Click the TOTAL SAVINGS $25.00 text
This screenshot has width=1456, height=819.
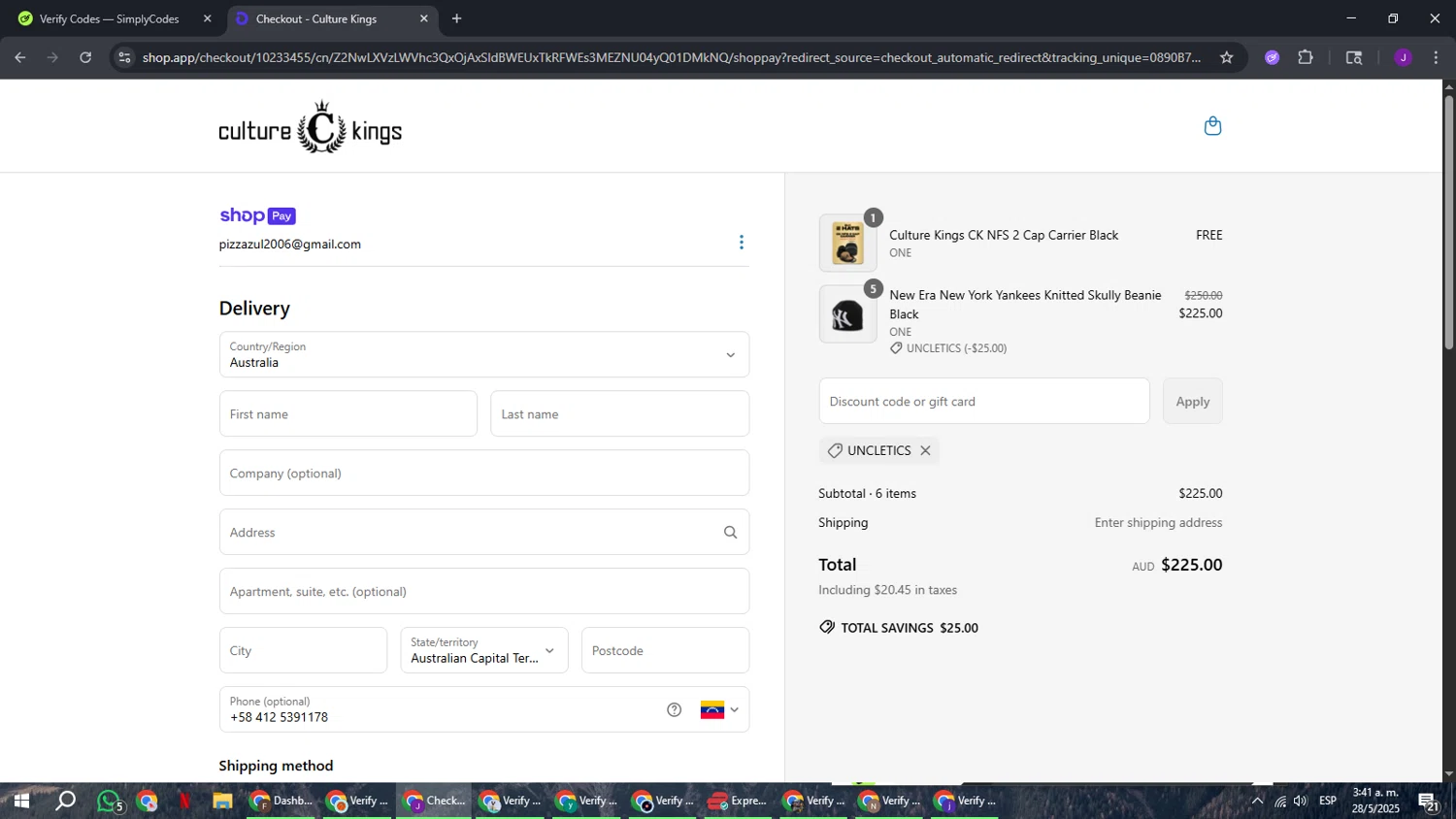tap(910, 628)
